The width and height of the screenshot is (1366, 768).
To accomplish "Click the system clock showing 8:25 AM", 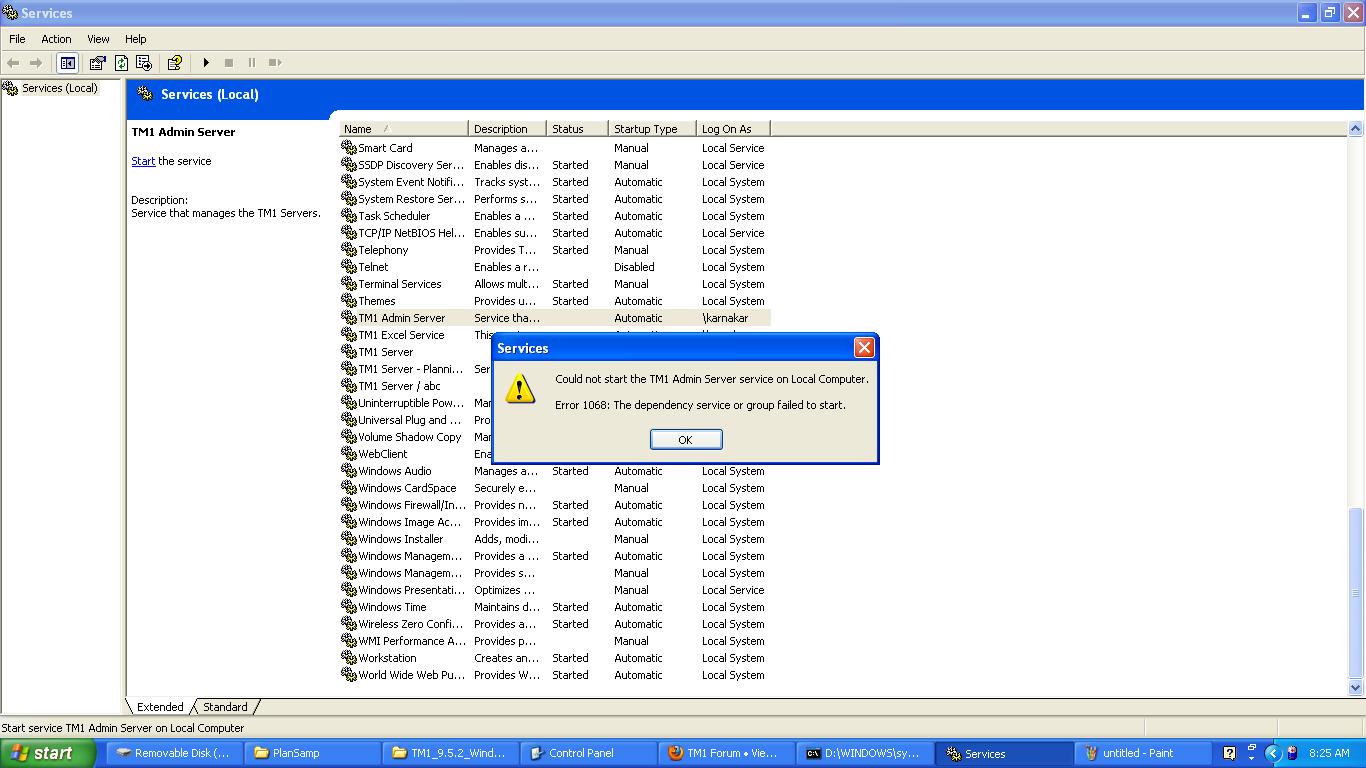I will 1328,753.
